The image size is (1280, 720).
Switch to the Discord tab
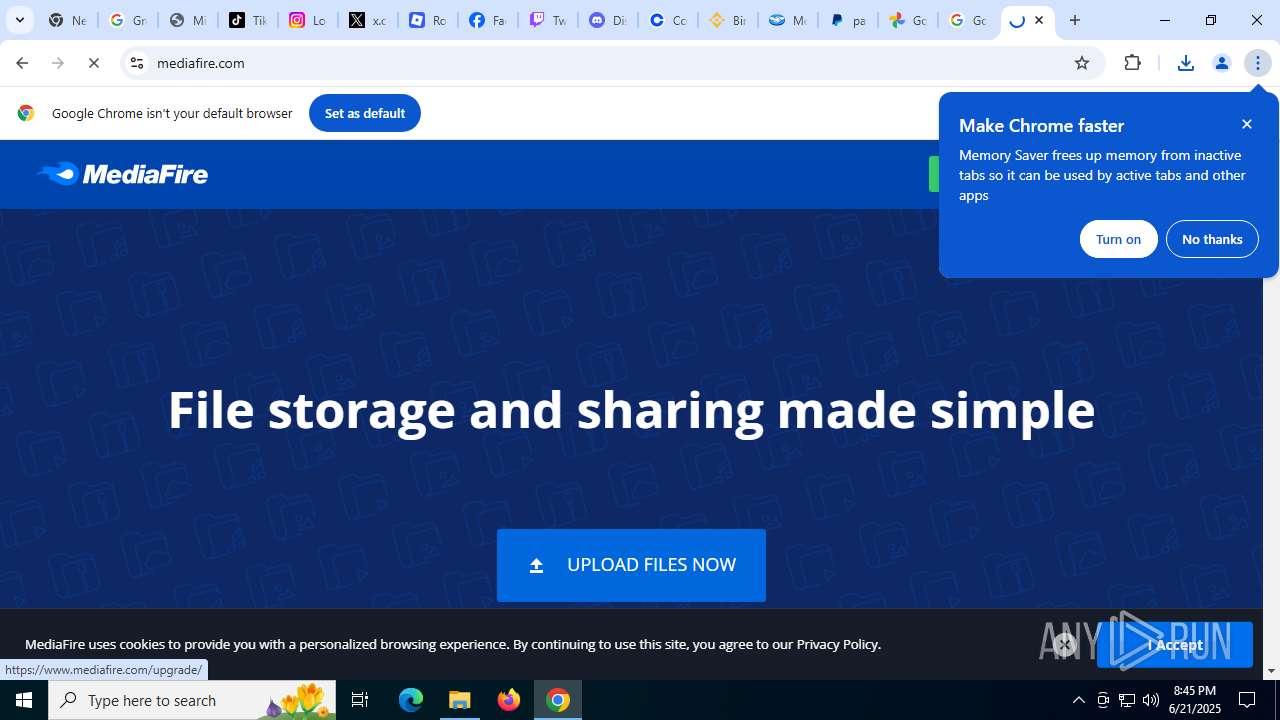[607, 20]
